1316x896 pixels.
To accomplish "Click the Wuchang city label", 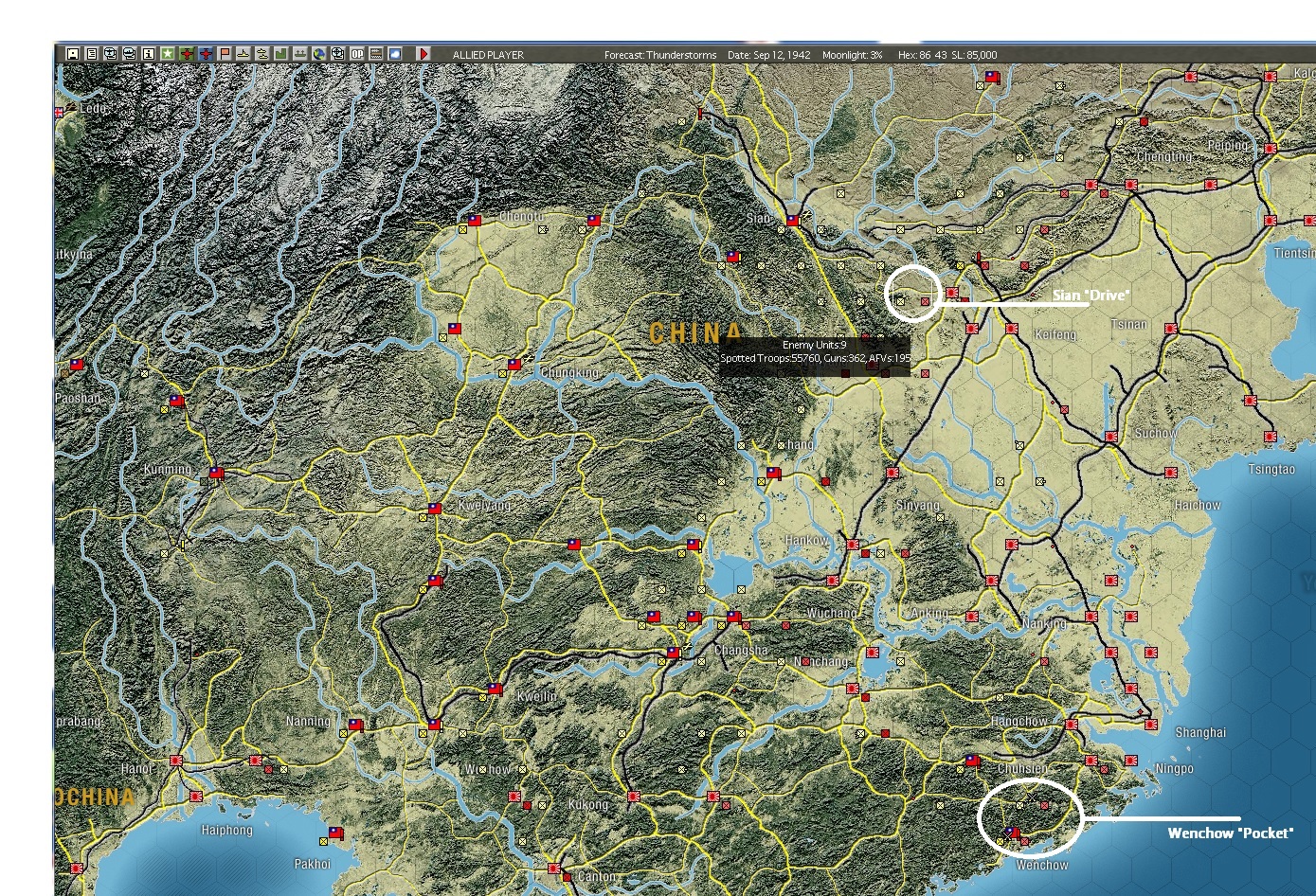I will coord(831,614).
